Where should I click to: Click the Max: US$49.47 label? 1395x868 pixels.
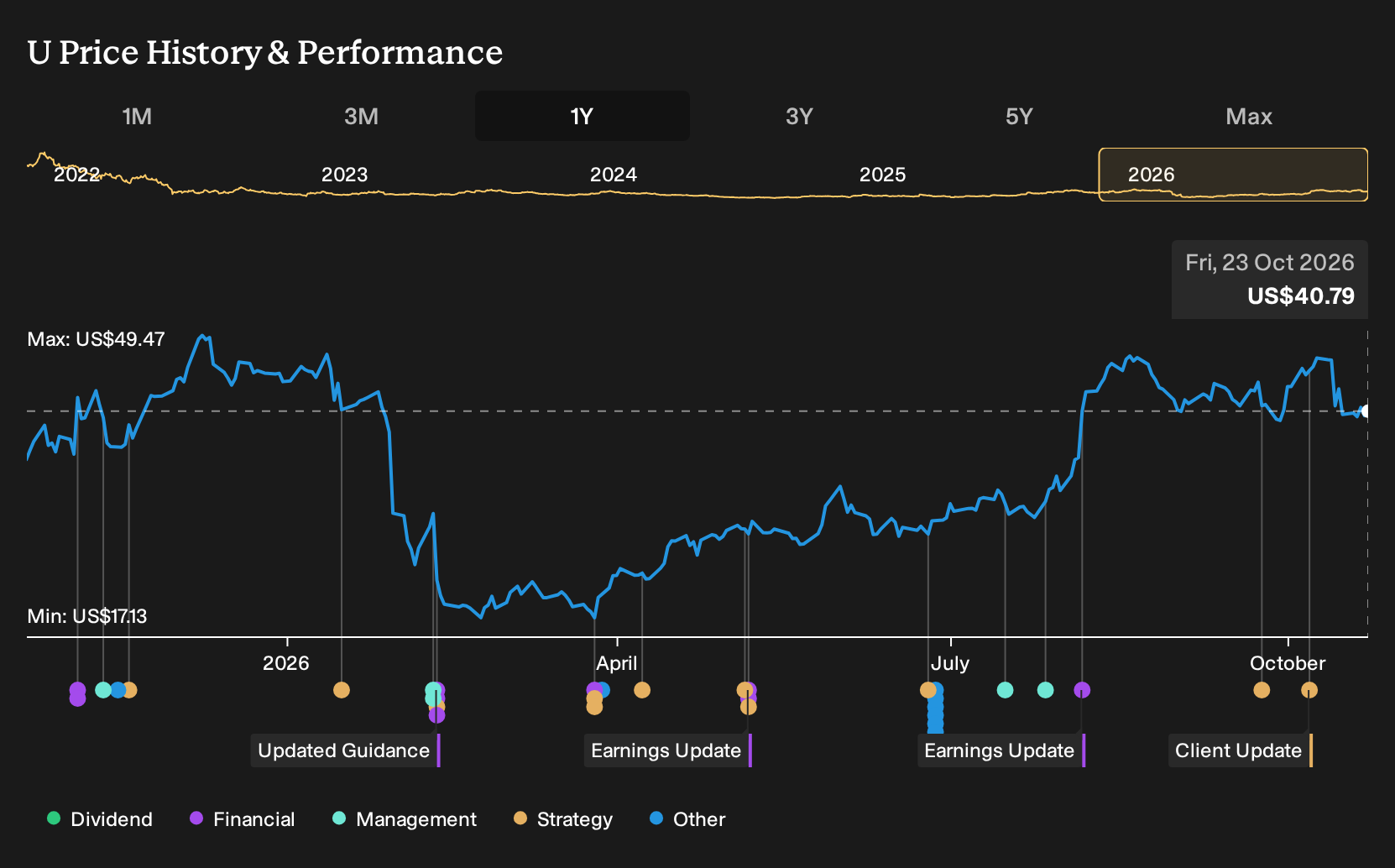tap(96, 339)
